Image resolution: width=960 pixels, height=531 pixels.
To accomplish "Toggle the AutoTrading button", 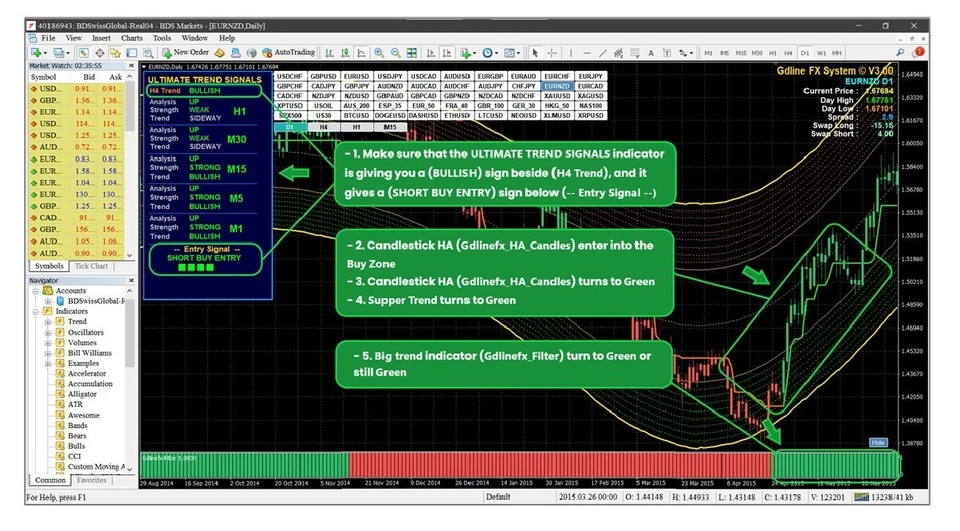I will click(288, 53).
